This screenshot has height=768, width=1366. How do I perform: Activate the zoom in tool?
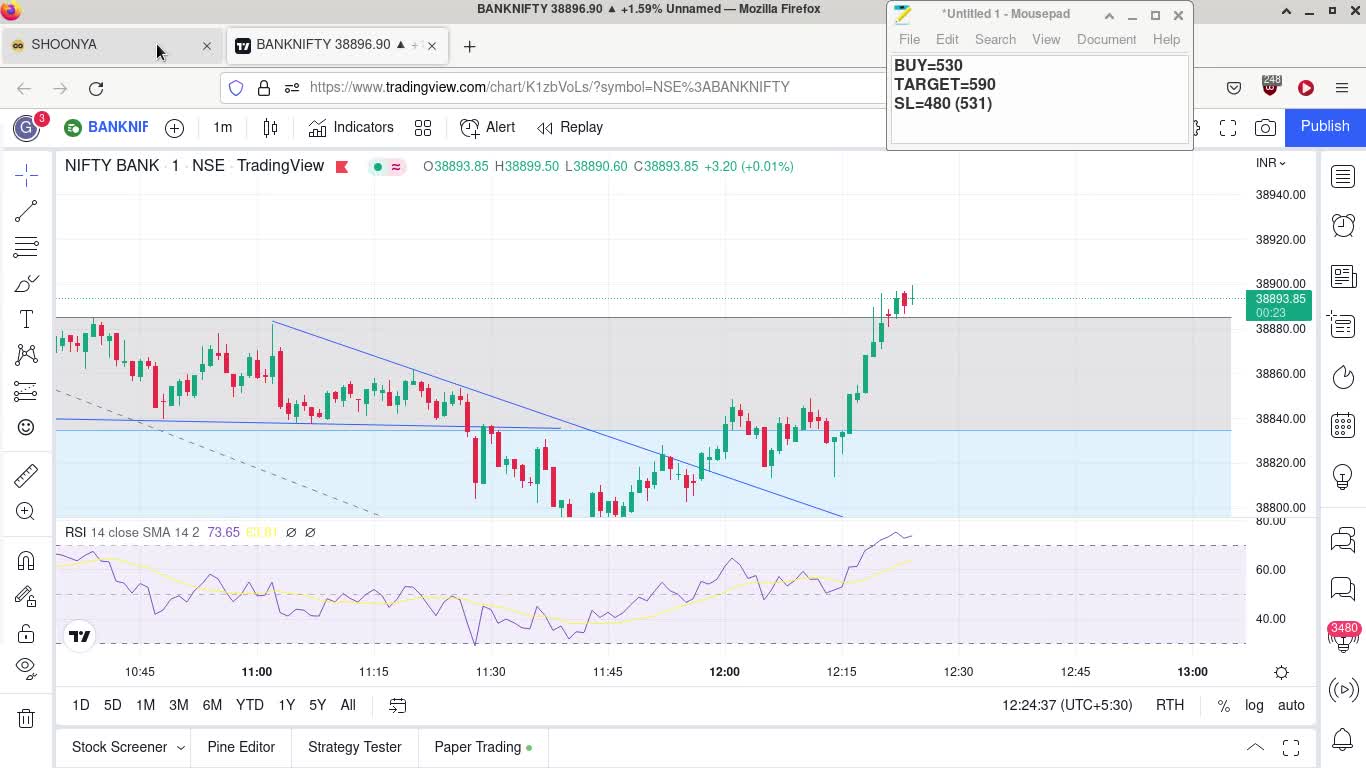[x=26, y=511]
